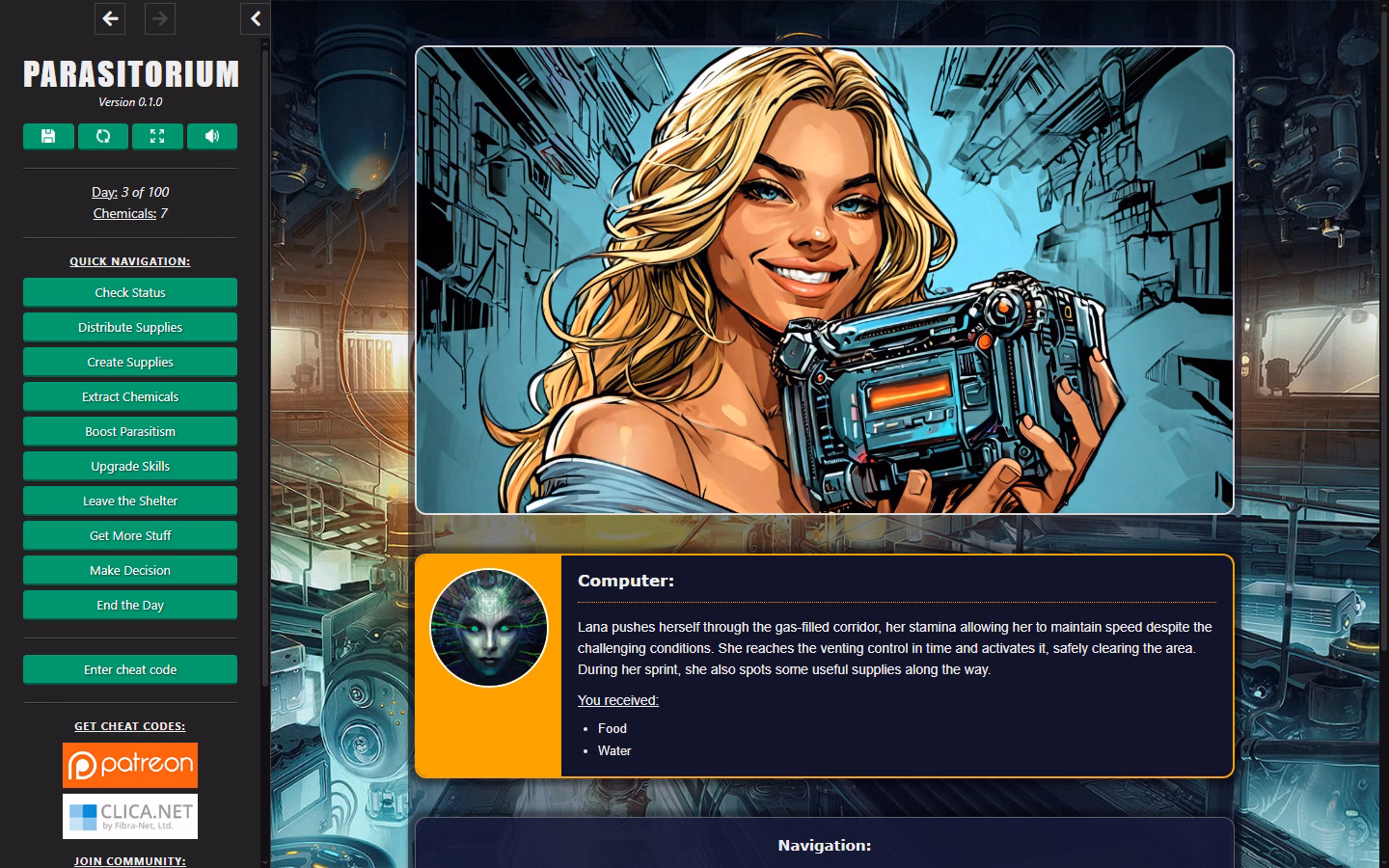This screenshot has width=1389, height=868.
Task: Click the Chemicals counter label
Action: 124,213
